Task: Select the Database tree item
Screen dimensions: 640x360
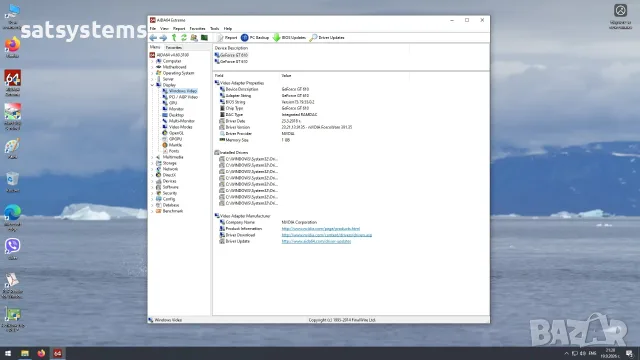Action: pyautogui.click(x=167, y=205)
